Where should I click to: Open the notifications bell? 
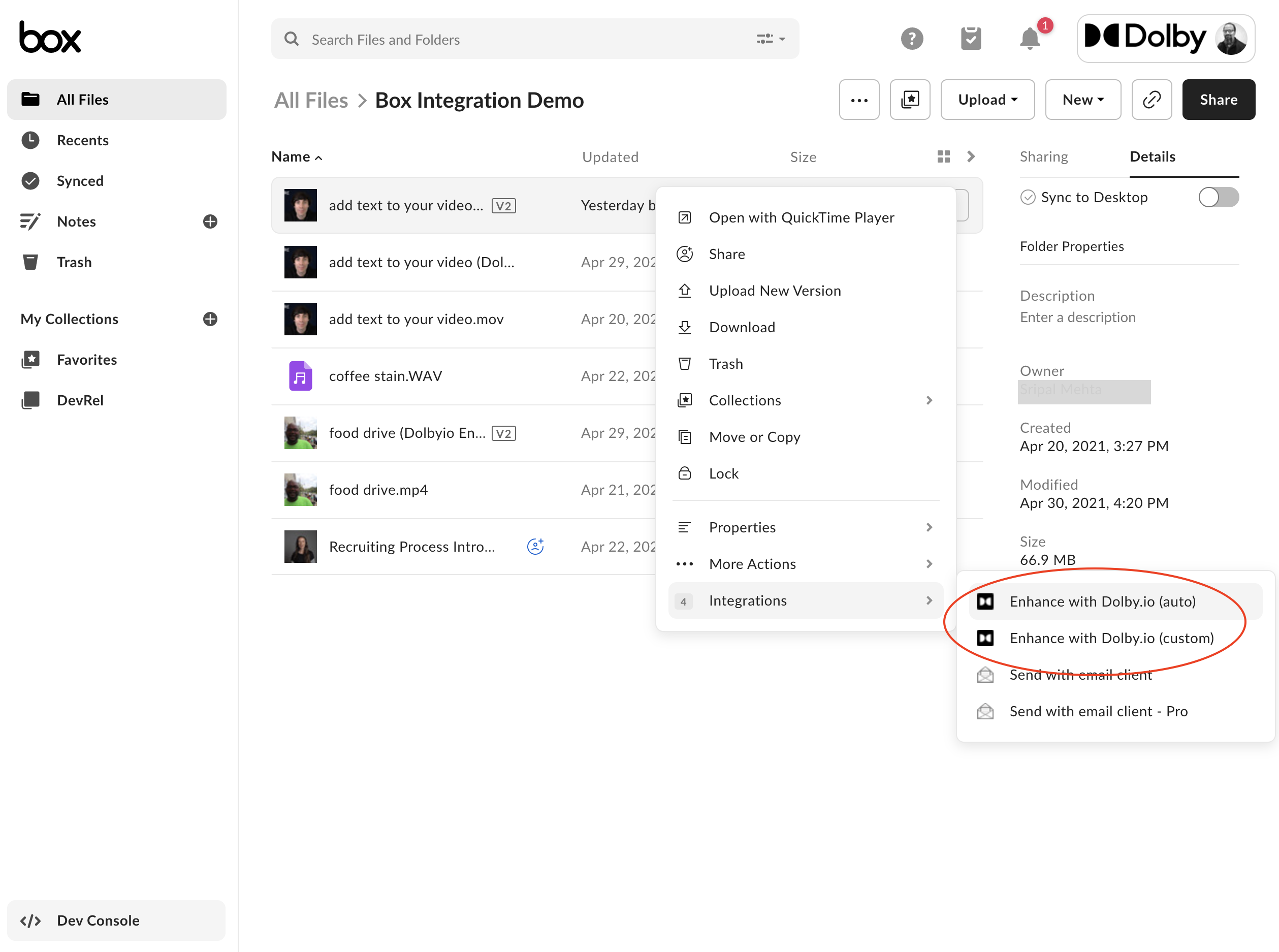pyautogui.click(x=1030, y=39)
